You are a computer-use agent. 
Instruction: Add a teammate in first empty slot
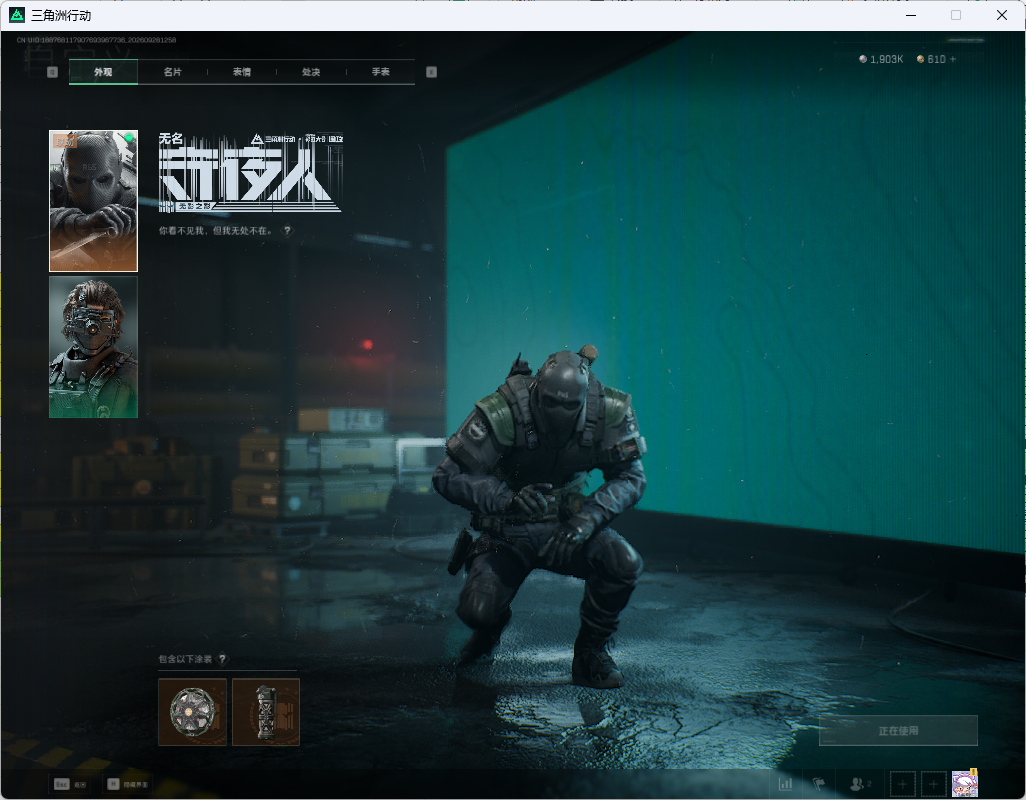tap(902, 784)
